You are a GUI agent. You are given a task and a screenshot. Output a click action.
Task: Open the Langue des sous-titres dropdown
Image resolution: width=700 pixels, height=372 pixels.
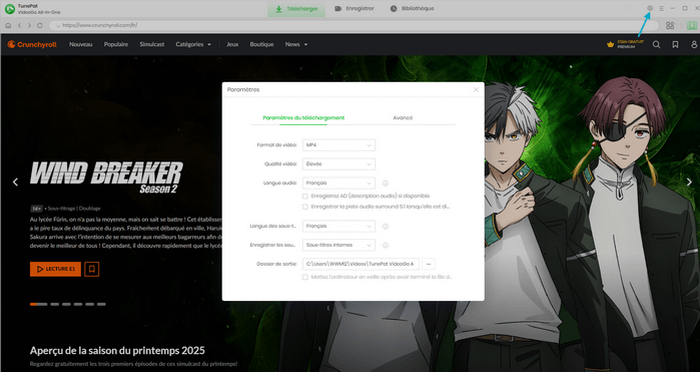click(339, 226)
